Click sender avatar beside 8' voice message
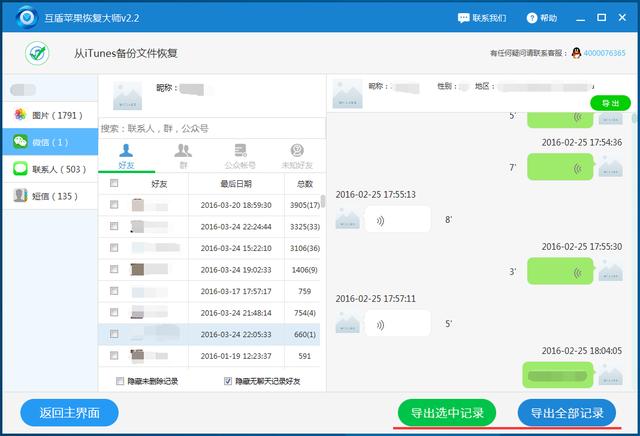The width and height of the screenshot is (640, 436). point(347,218)
